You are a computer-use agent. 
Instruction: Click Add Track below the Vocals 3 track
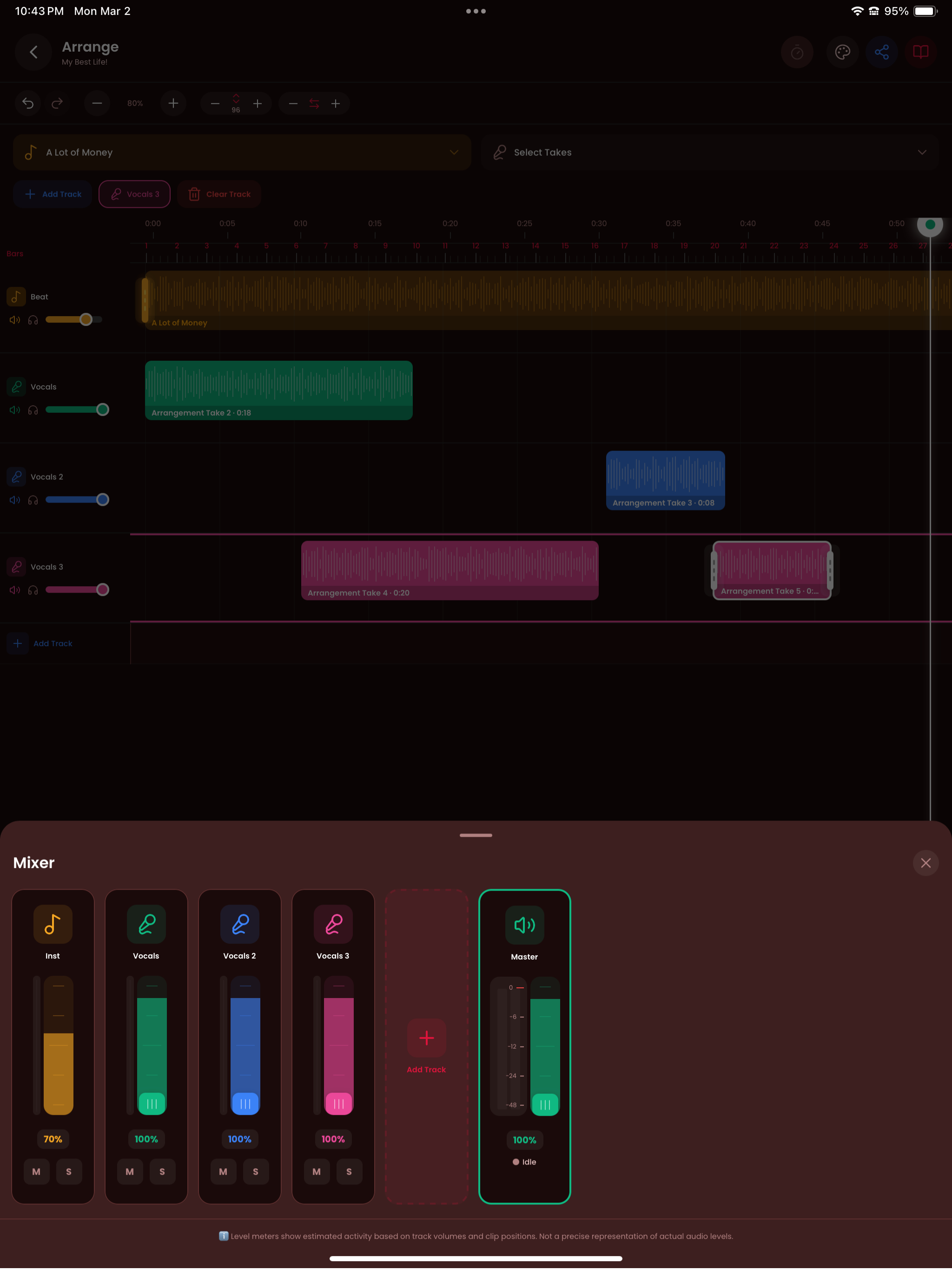click(40, 644)
